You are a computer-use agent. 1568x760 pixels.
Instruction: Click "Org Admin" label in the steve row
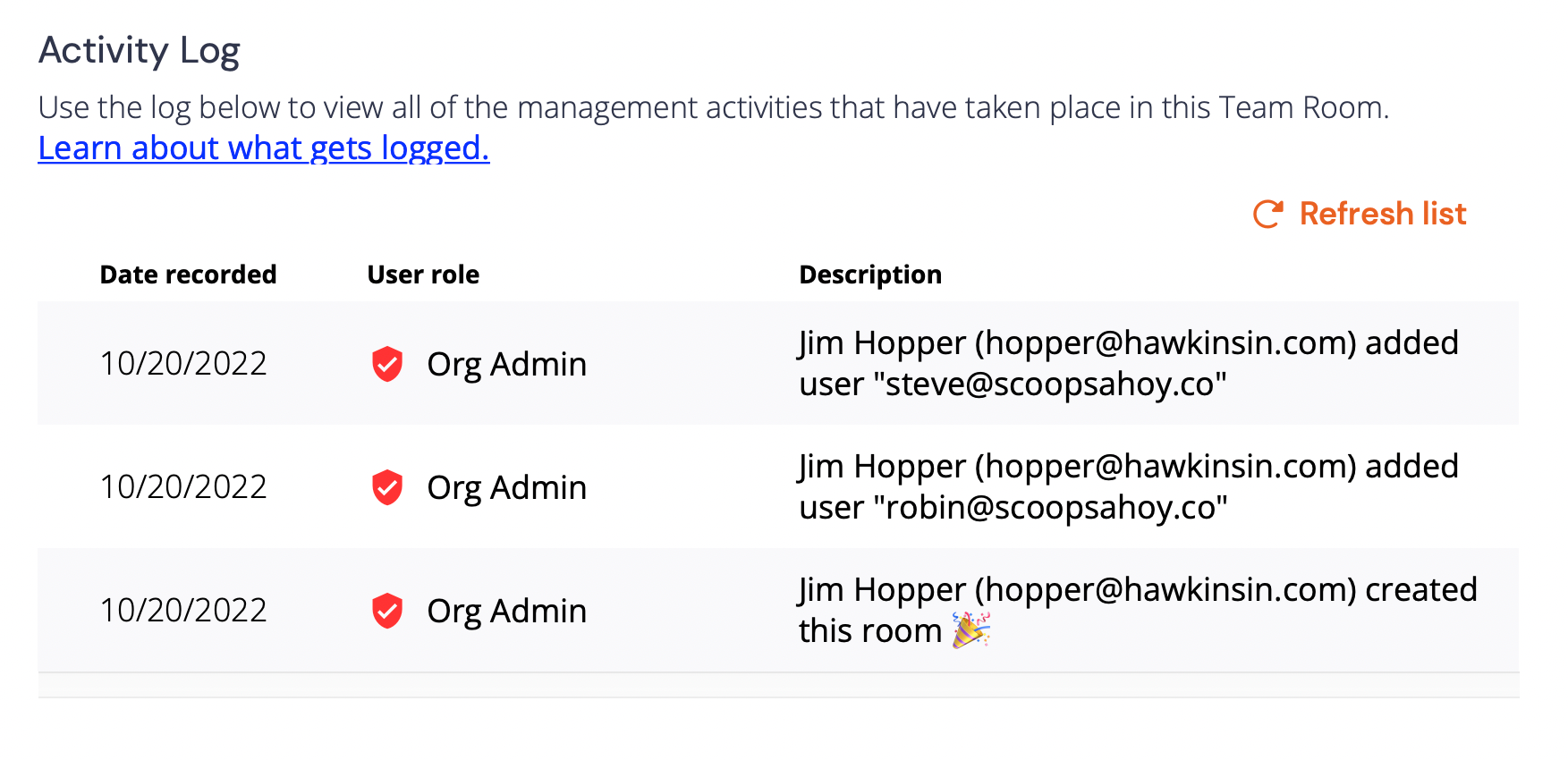(506, 364)
